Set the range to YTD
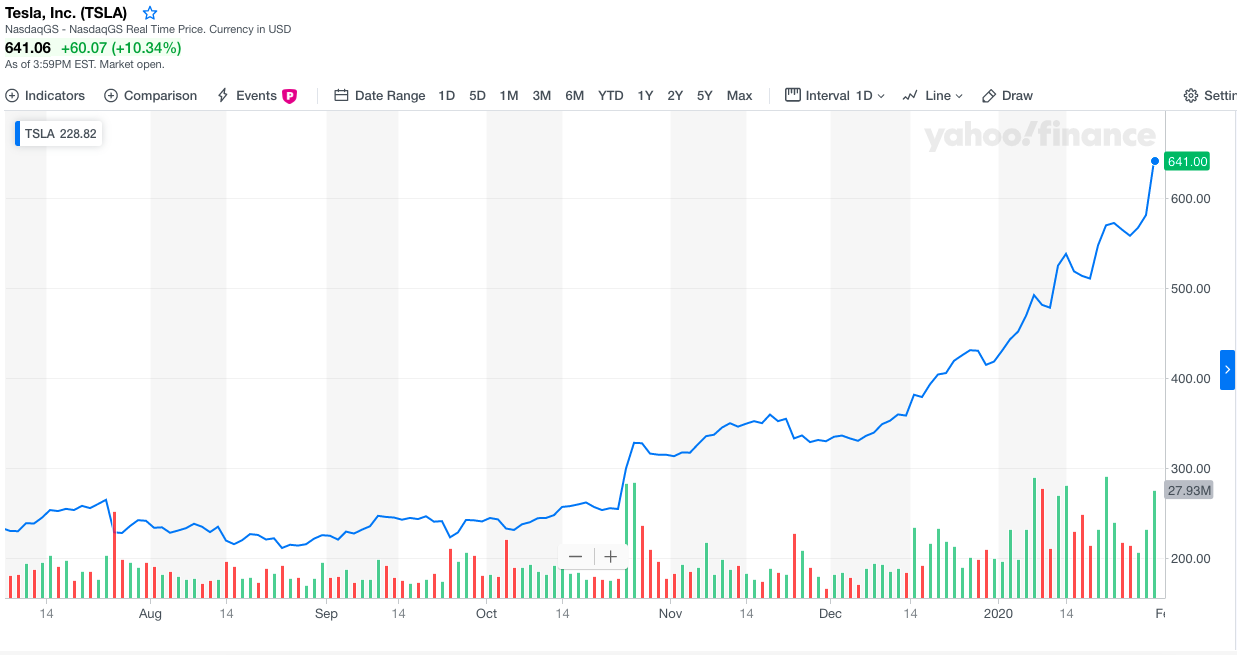1237x655 pixels. pyautogui.click(x=610, y=96)
